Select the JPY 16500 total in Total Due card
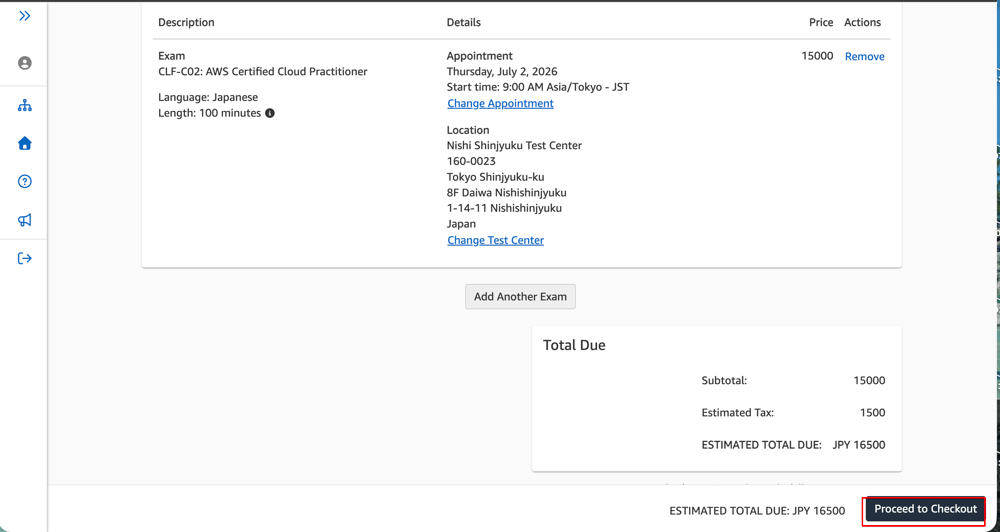Screen dimensions: 1000x532 pos(859,445)
